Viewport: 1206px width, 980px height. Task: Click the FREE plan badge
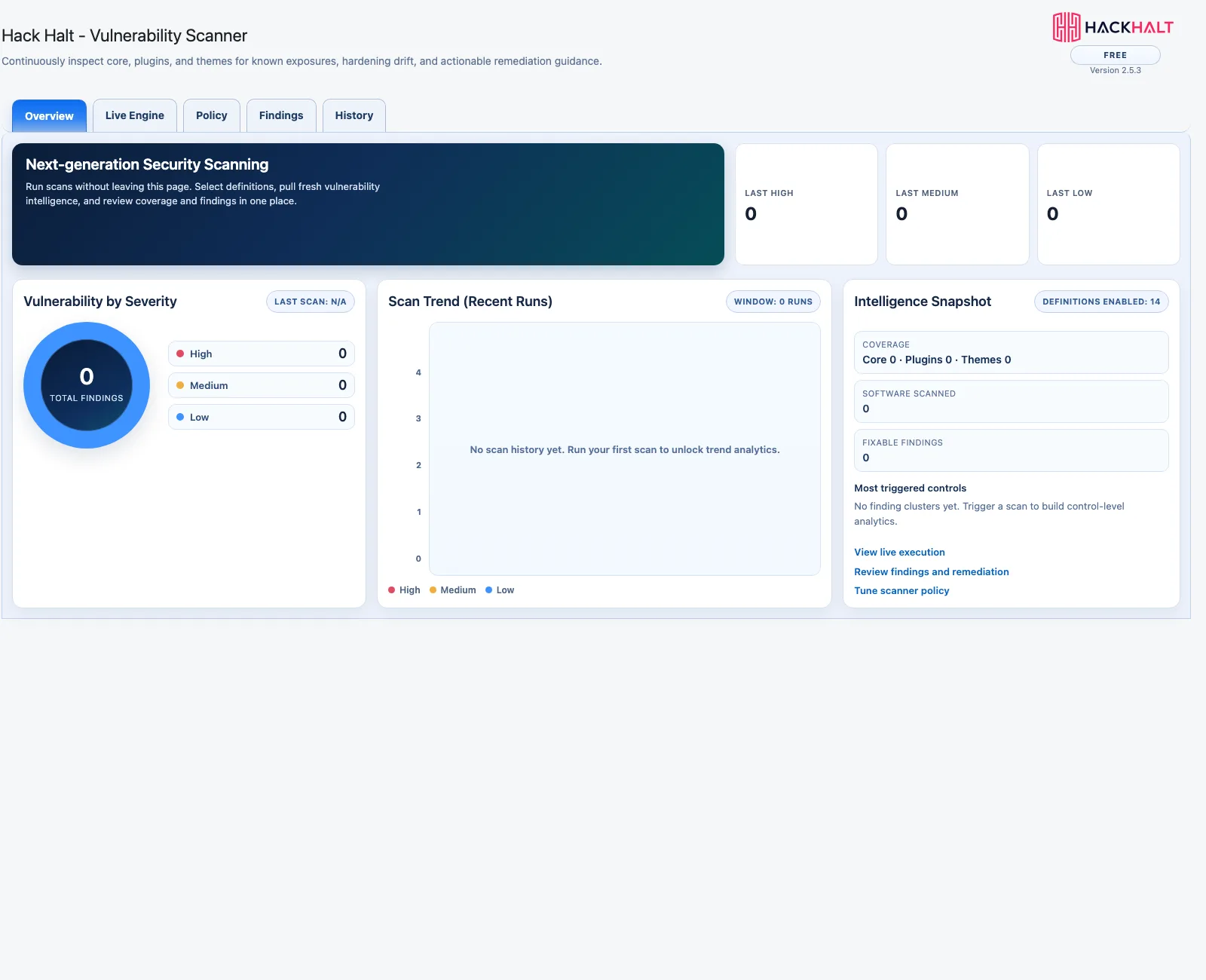point(1116,55)
